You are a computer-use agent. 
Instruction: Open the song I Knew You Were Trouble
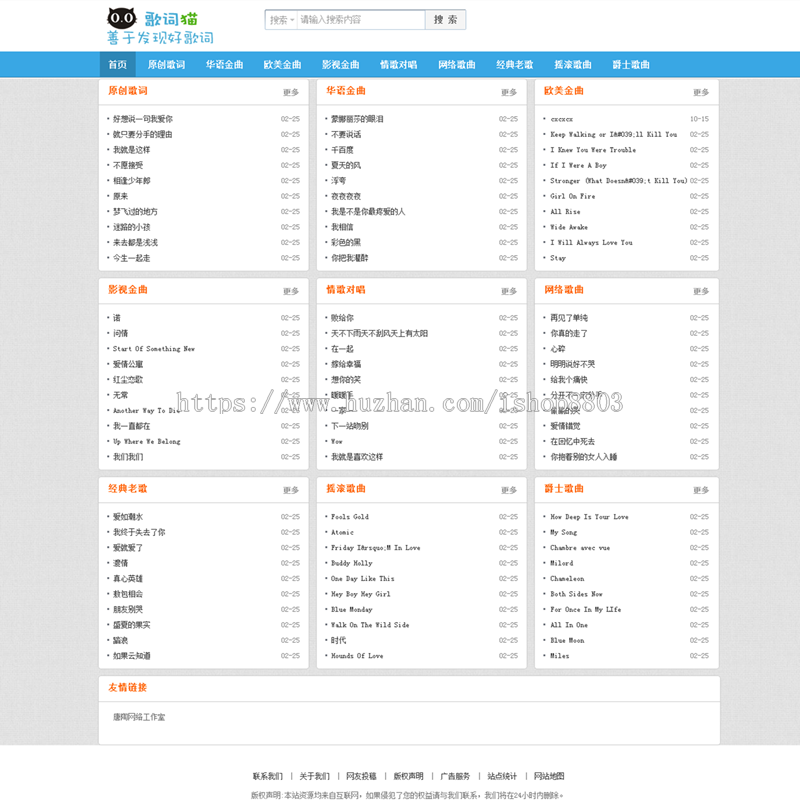(593, 150)
